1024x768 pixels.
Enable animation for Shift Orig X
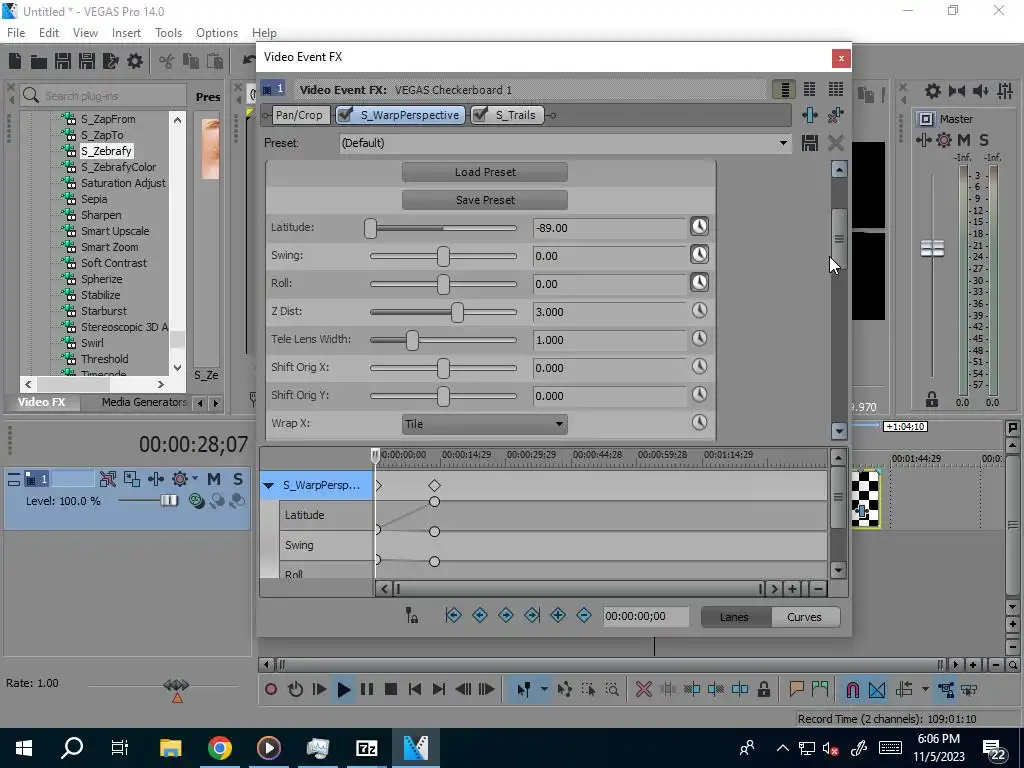[699, 366]
